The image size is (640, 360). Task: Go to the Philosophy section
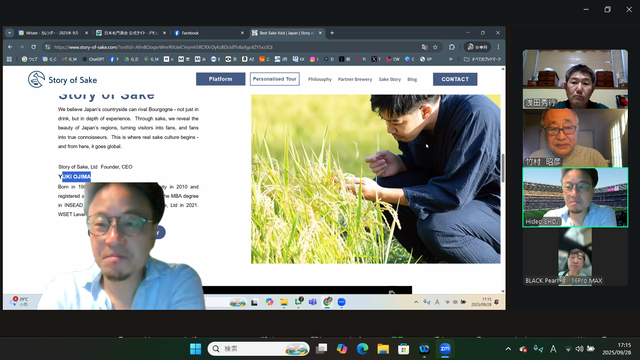click(320, 80)
